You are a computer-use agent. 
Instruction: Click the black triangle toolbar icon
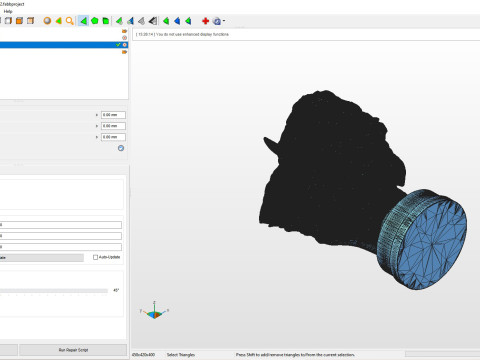[x=153, y=21]
